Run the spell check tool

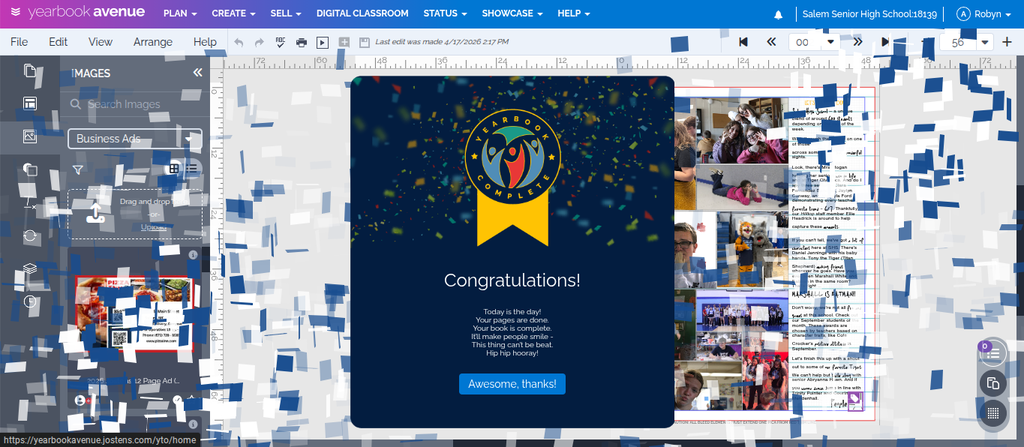[x=281, y=42]
